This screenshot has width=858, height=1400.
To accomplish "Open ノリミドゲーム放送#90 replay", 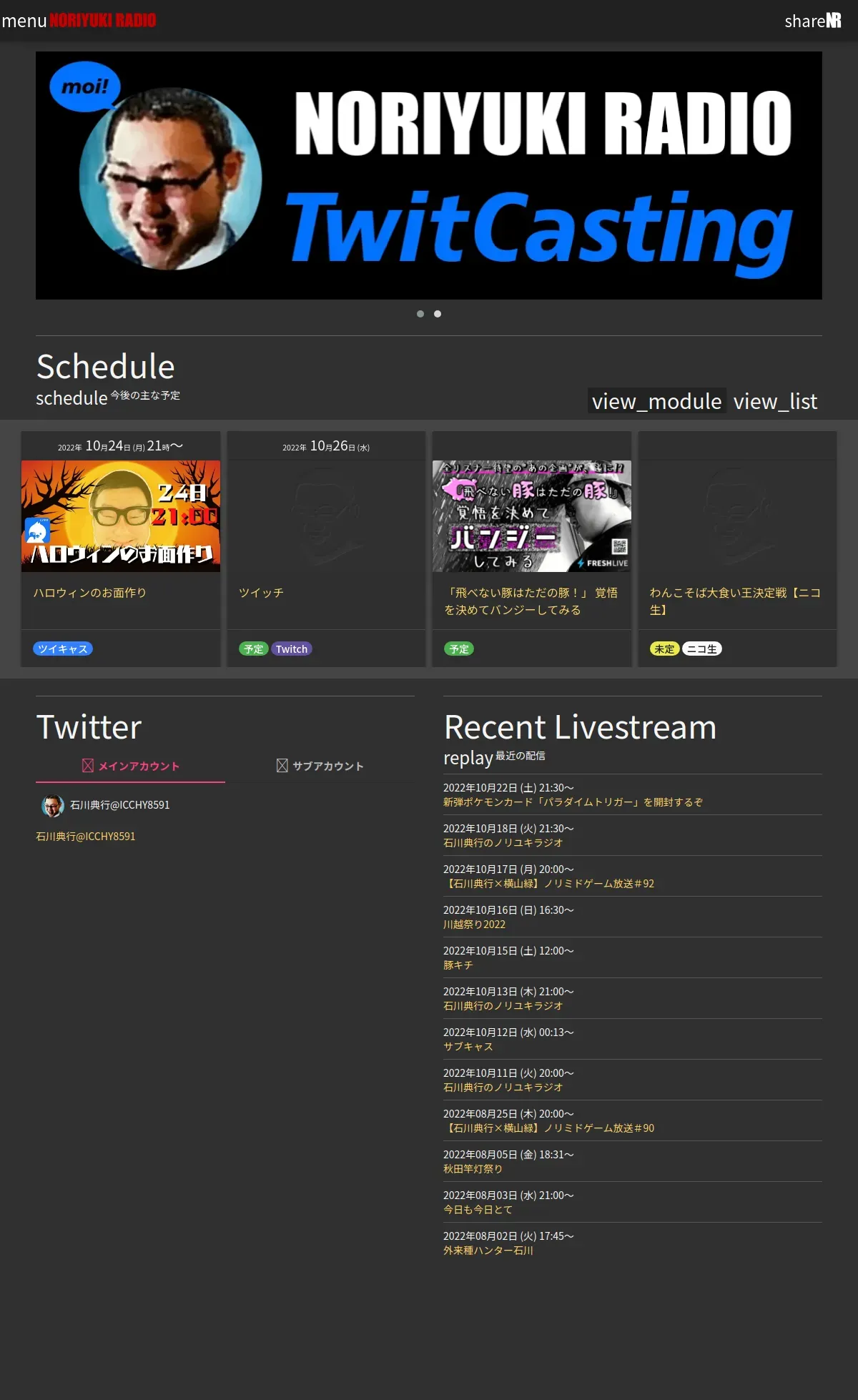I will pyautogui.click(x=548, y=1128).
